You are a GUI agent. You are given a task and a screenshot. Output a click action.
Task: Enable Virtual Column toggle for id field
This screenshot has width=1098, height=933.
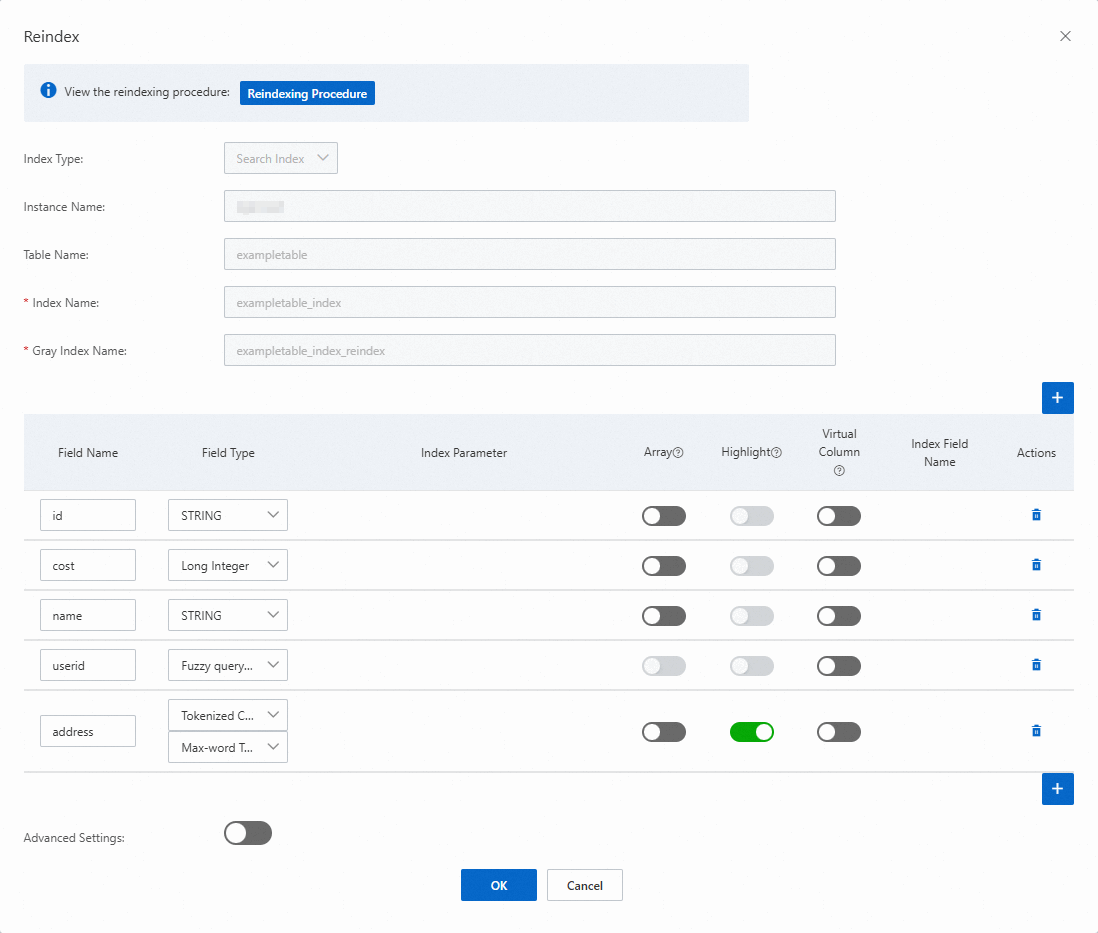click(839, 516)
